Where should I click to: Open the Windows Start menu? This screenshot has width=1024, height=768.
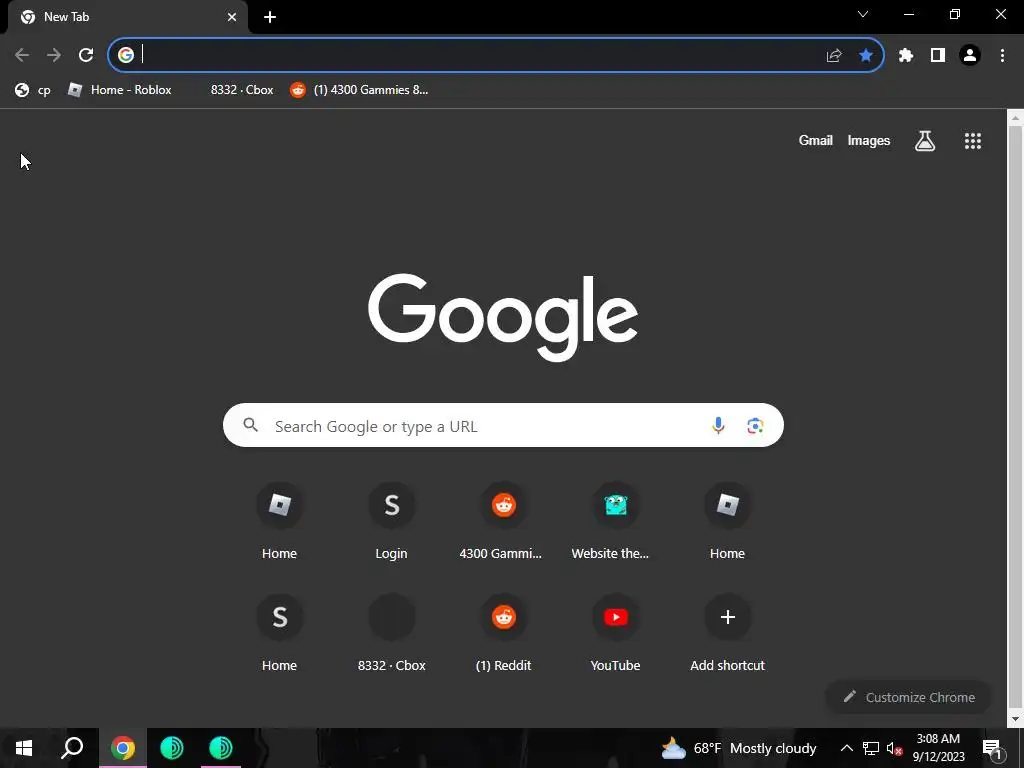tap(24, 748)
